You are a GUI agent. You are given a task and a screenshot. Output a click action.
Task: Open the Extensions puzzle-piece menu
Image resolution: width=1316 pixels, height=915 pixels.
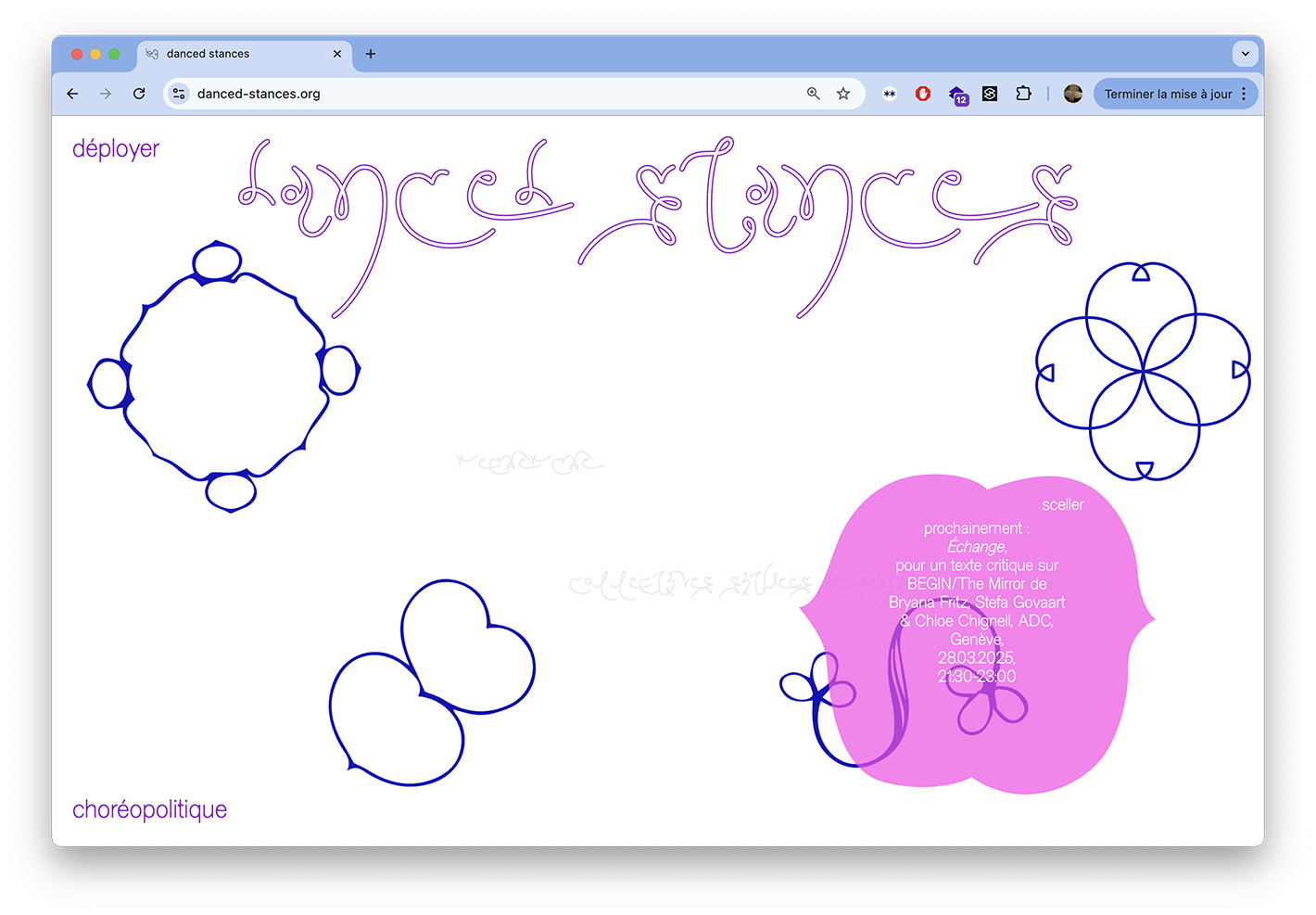pos(1023,94)
